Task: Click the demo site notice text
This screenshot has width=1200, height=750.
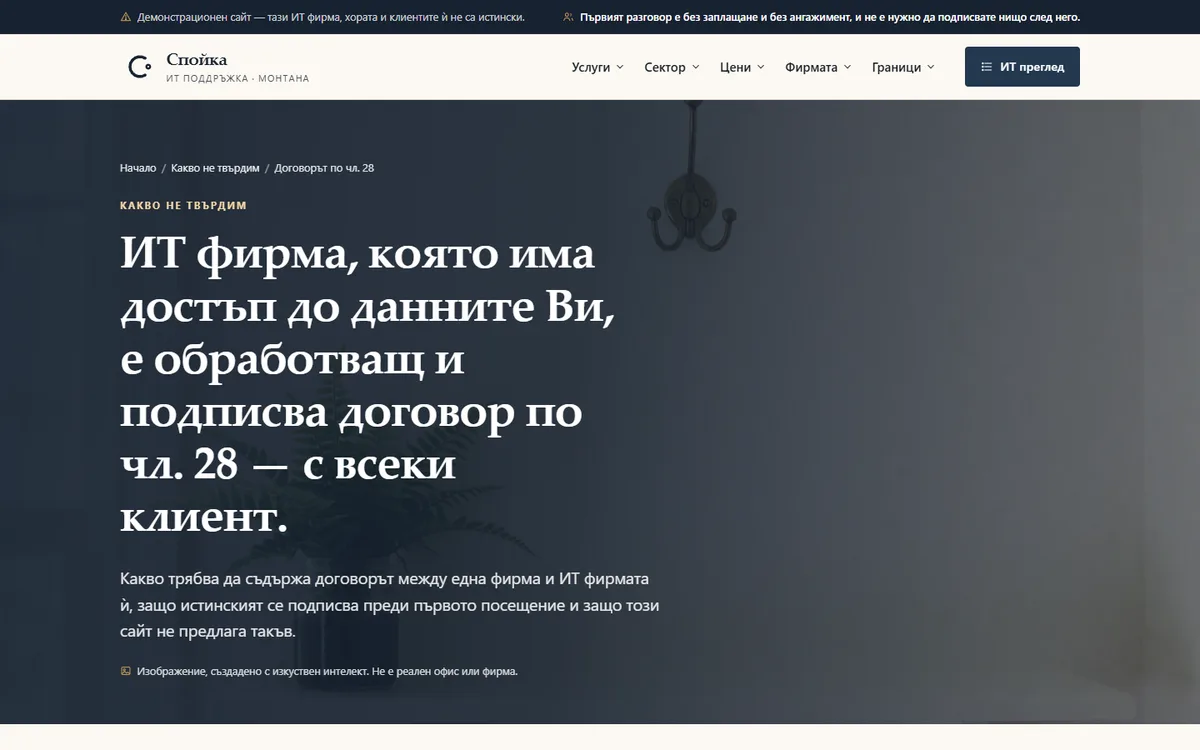Action: pos(330,17)
